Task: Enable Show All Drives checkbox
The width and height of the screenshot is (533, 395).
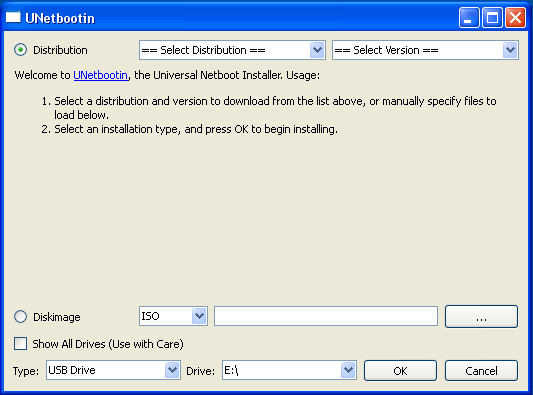Action: 20,344
